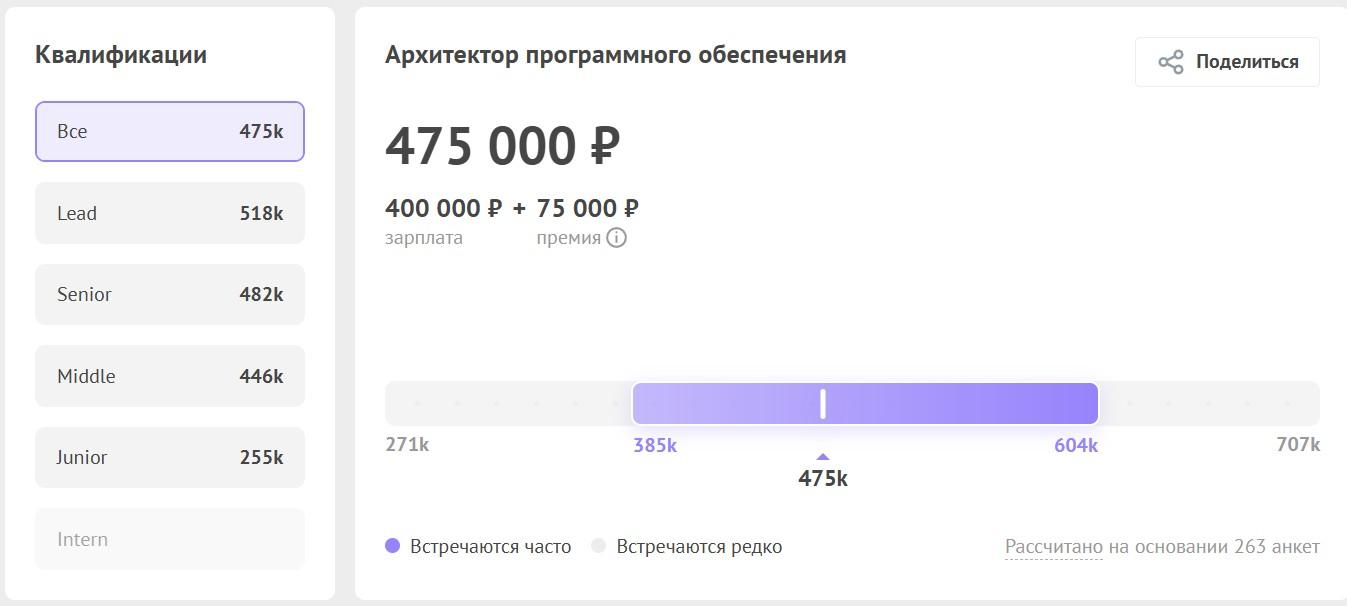Click the info icon beside премия

point(616,238)
